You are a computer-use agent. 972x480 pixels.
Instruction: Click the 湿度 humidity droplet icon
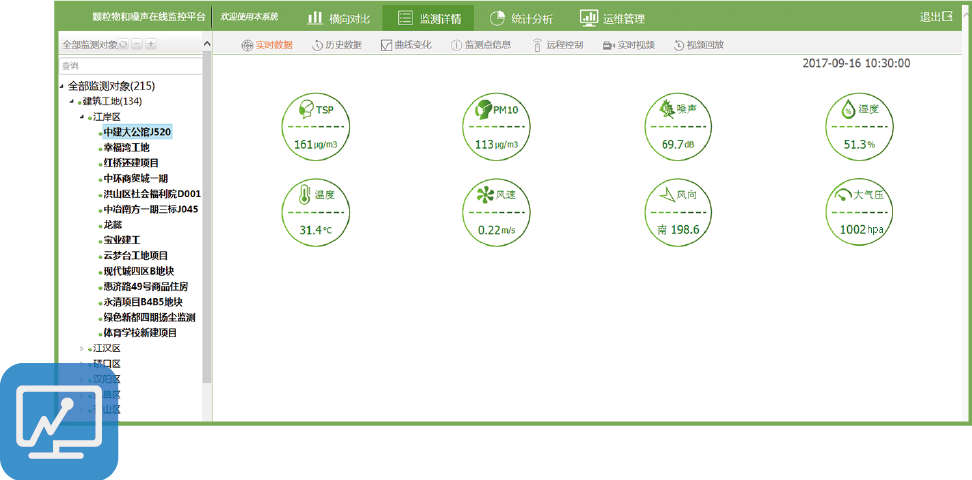coord(848,109)
